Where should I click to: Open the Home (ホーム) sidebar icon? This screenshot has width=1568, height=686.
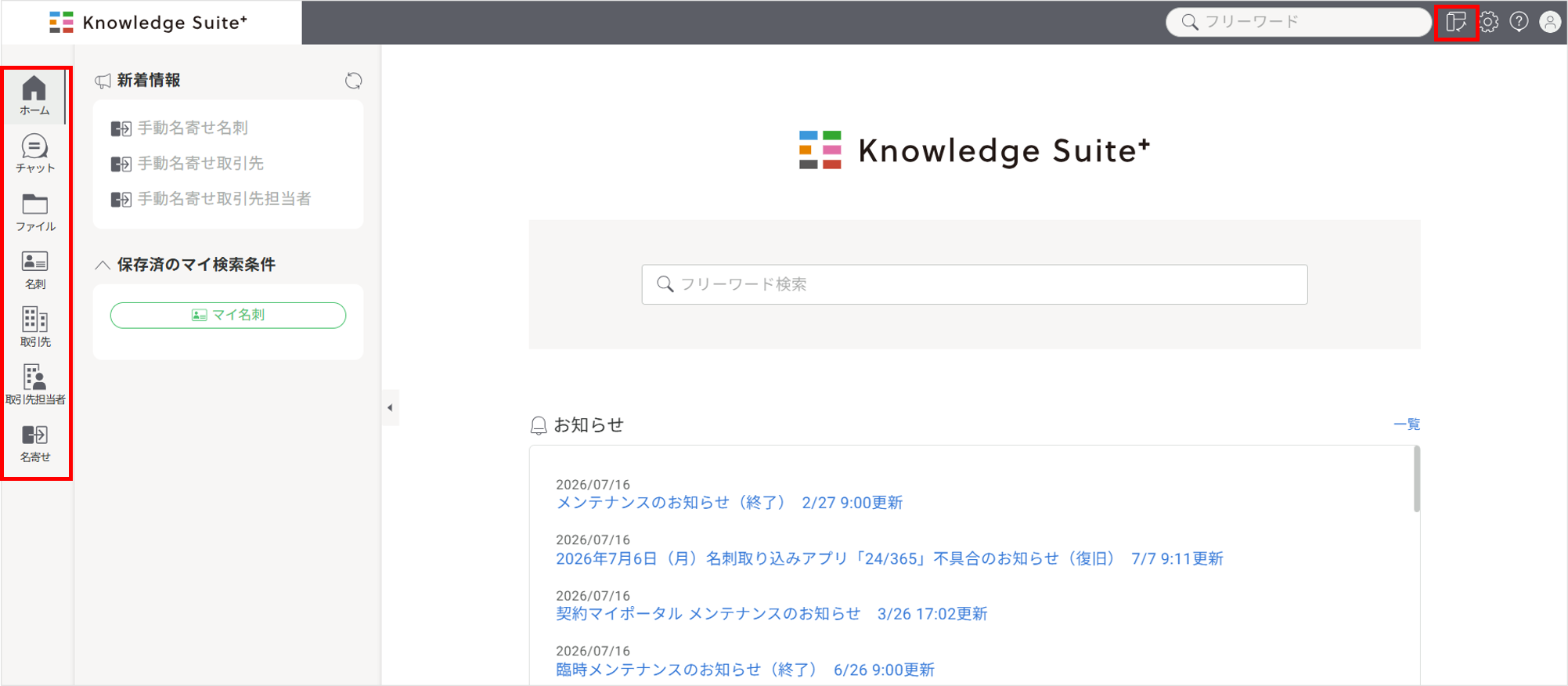[x=34, y=96]
